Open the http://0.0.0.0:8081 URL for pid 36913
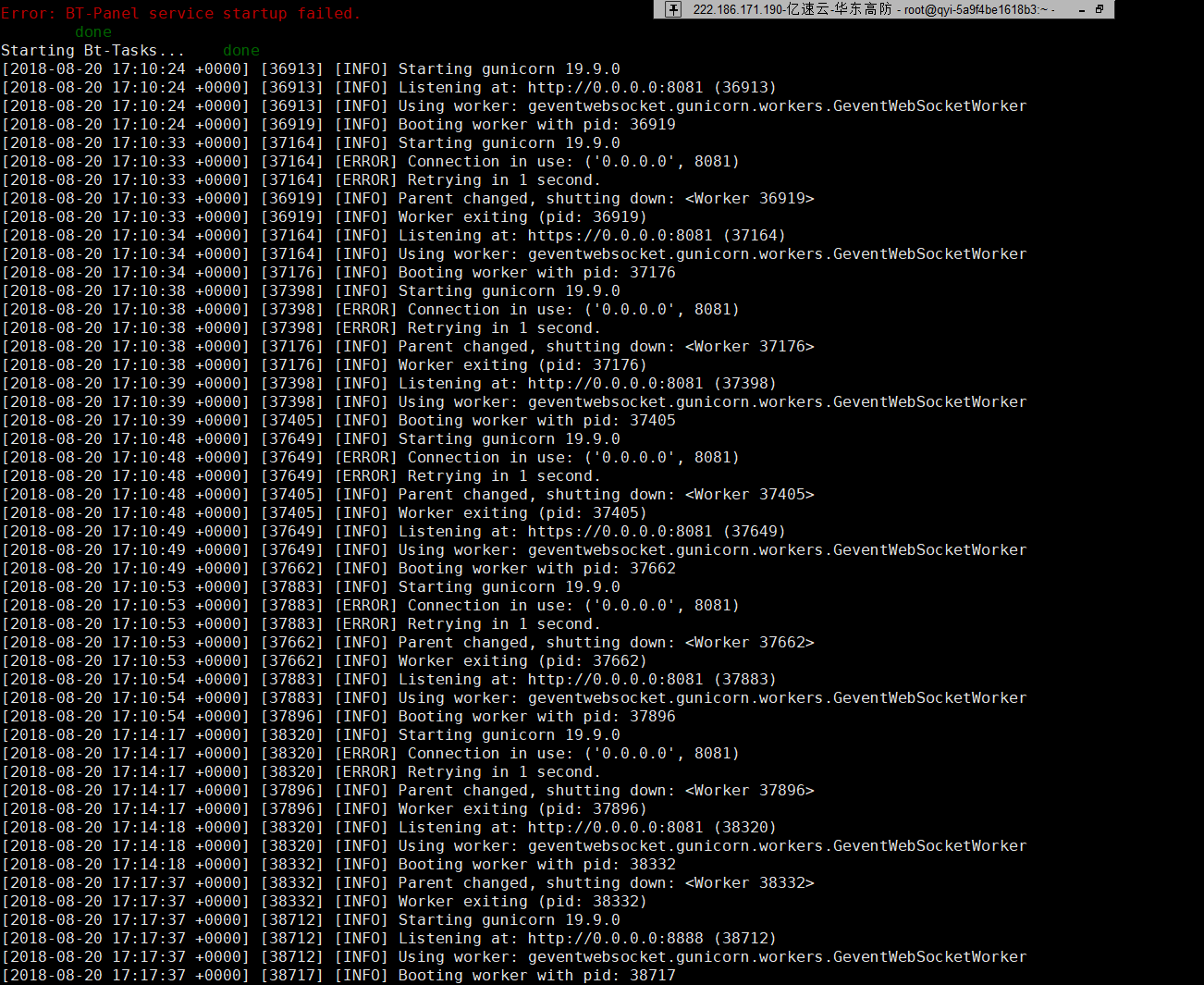The width and height of the screenshot is (1204, 985). click(x=616, y=87)
